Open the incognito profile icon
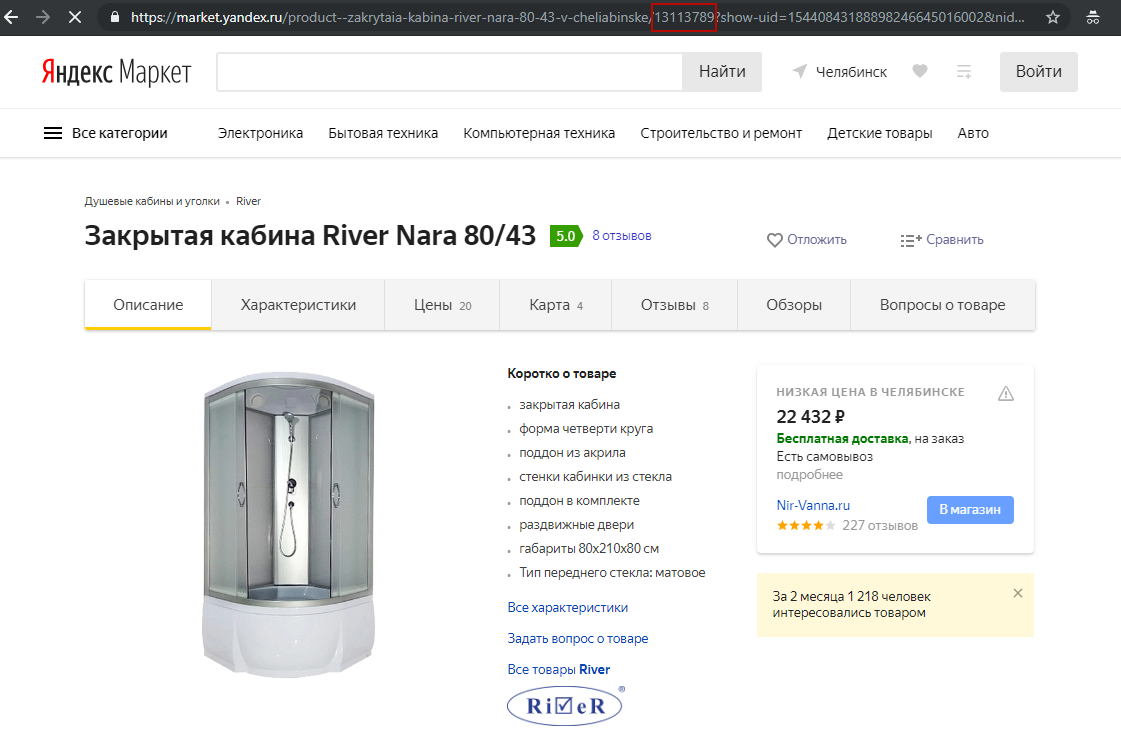Viewport: 1121px width, 737px height. coord(1092,17)
